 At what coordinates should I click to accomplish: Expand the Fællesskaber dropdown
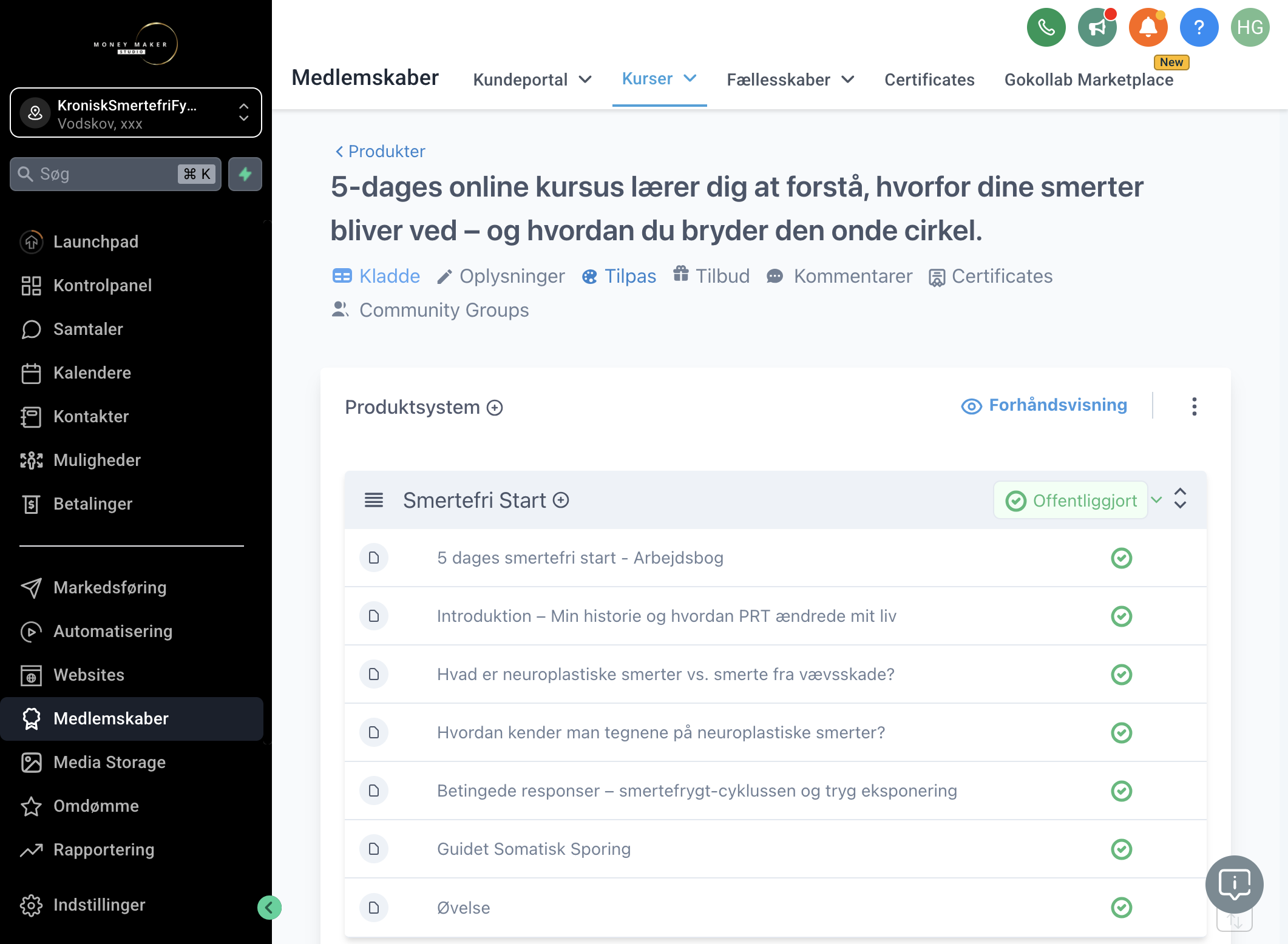[x=790, y=79]
